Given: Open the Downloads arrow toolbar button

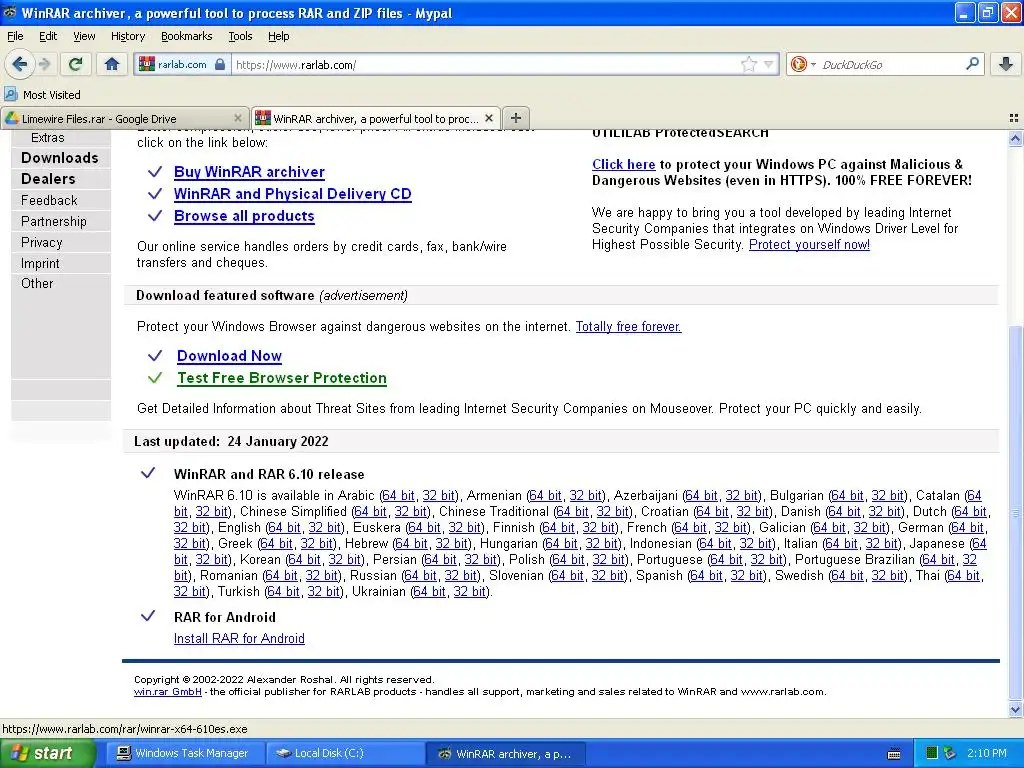Looking at the screenshot, I should click(1006, 64).
